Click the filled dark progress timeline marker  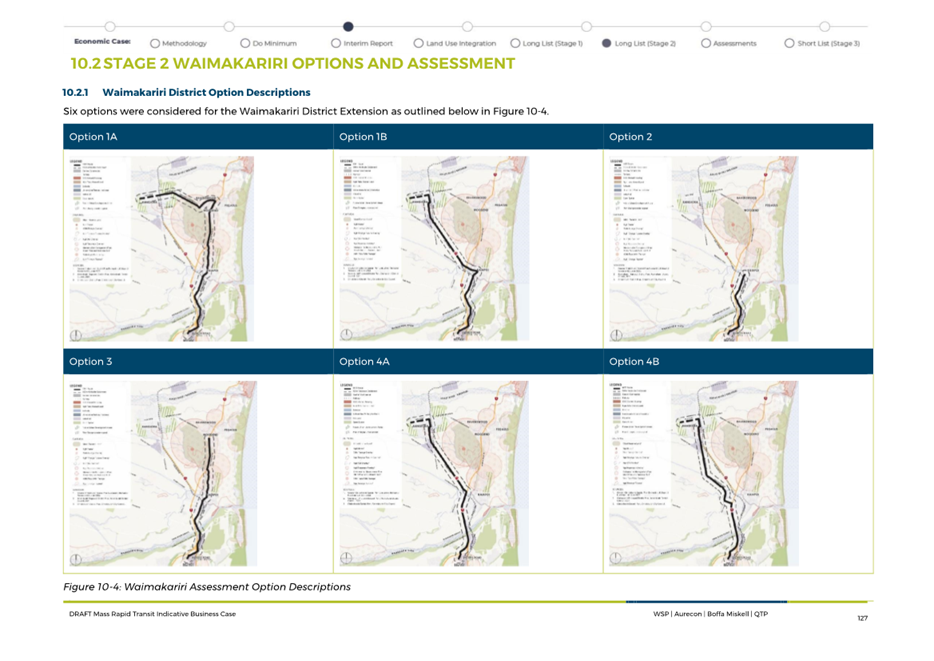pyautogui.click(x=348, y=26)
